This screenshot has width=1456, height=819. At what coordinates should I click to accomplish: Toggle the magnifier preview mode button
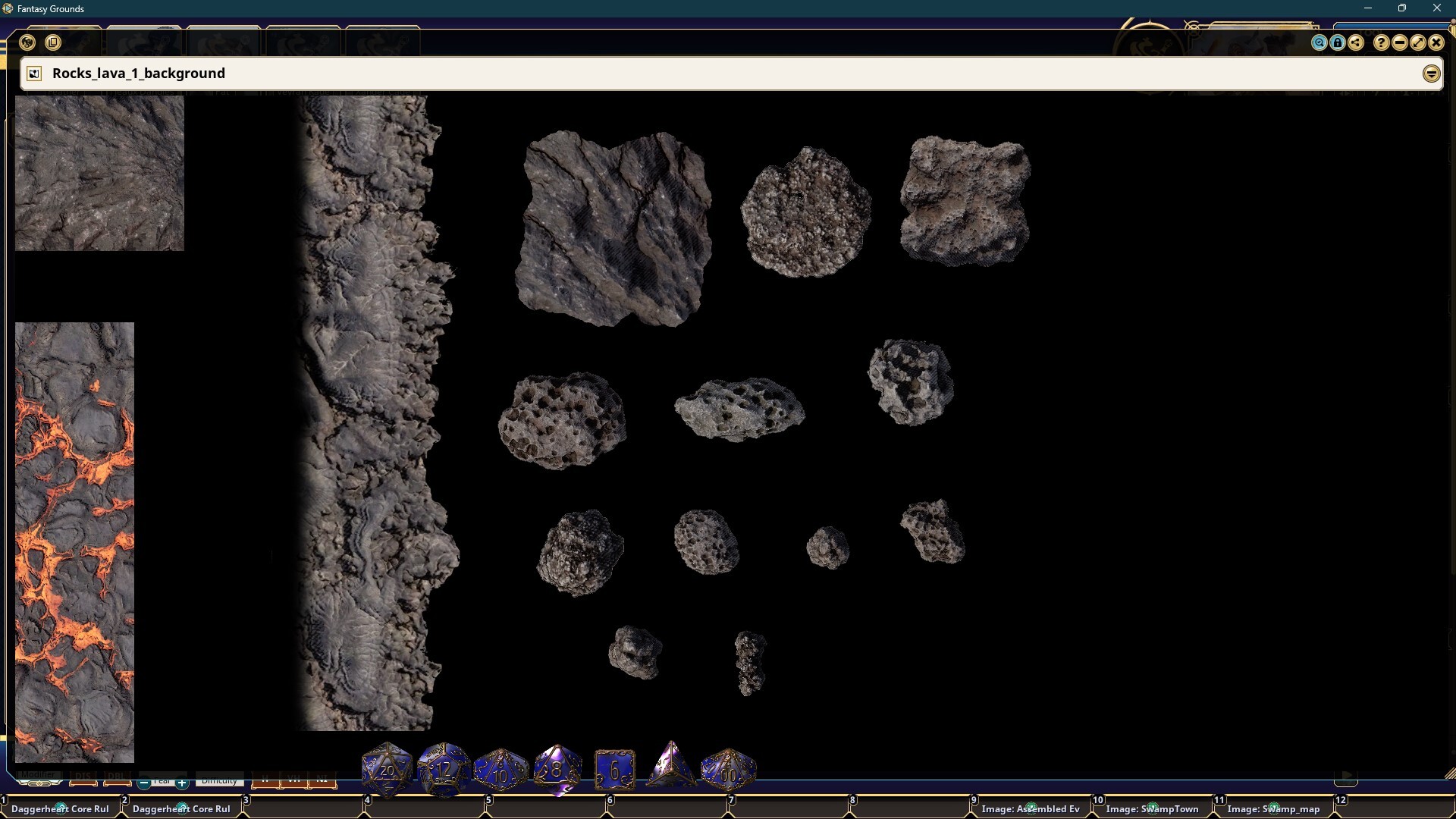click(1319, 42)
